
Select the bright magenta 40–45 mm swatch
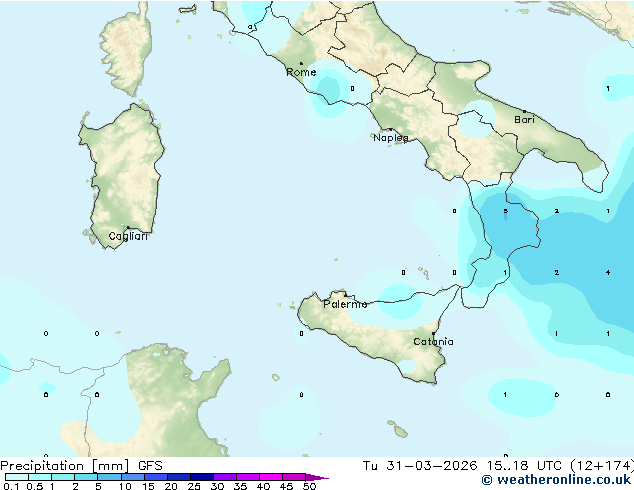271,477
